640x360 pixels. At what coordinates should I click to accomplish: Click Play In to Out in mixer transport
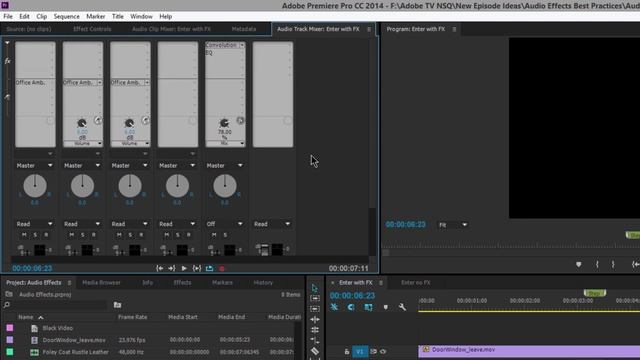197,268
